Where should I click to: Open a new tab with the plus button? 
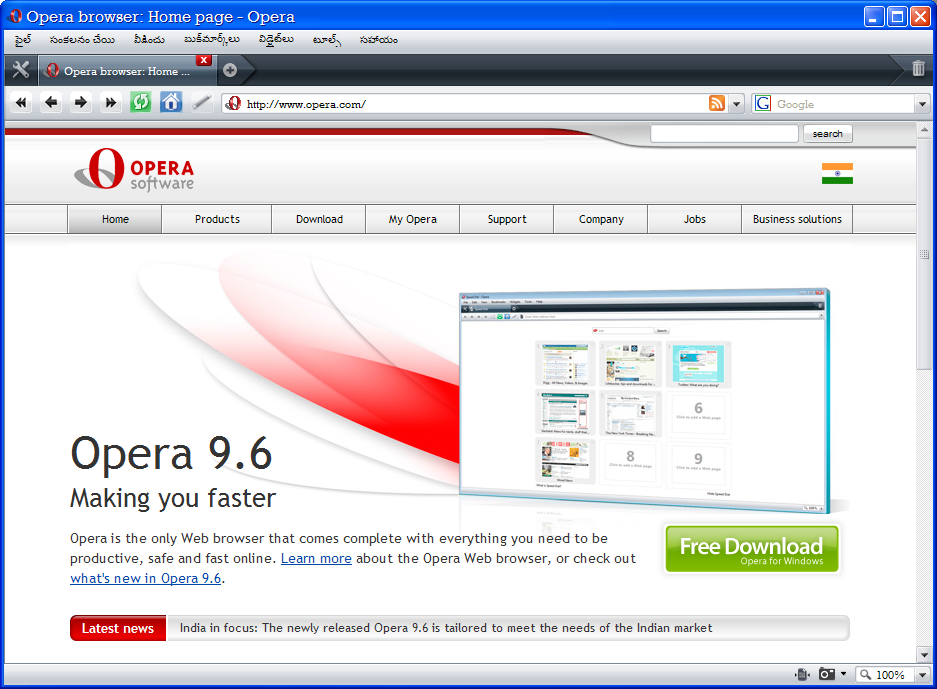pyautogui.click(x=230, y=71)
